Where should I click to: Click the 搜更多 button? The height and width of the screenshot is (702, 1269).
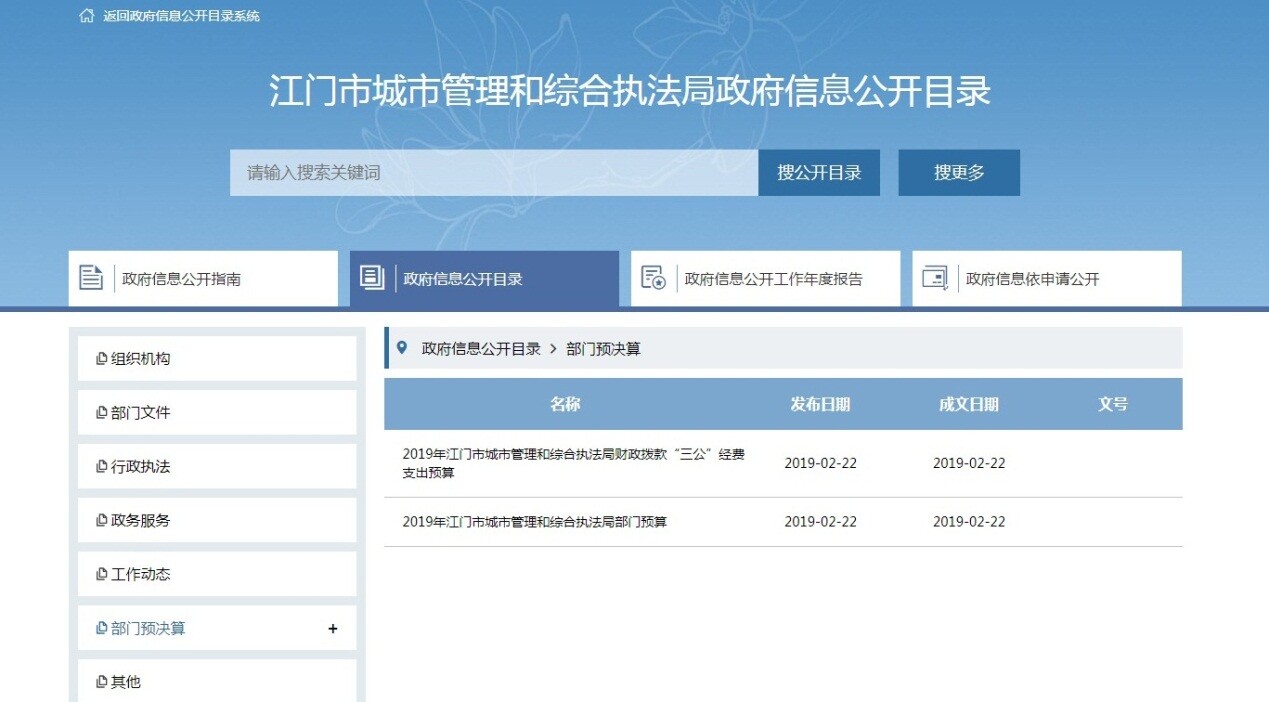958,172
